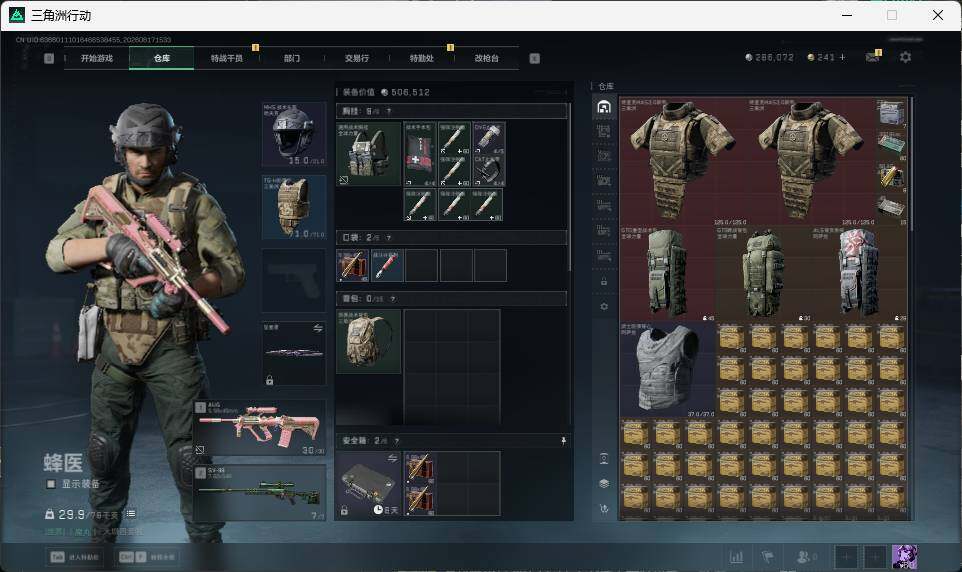This screenshot has width=962, height=572.
Task: Select the right heavy armor in the warehouse
Action: pyautogui.click(x=811, y=161)
